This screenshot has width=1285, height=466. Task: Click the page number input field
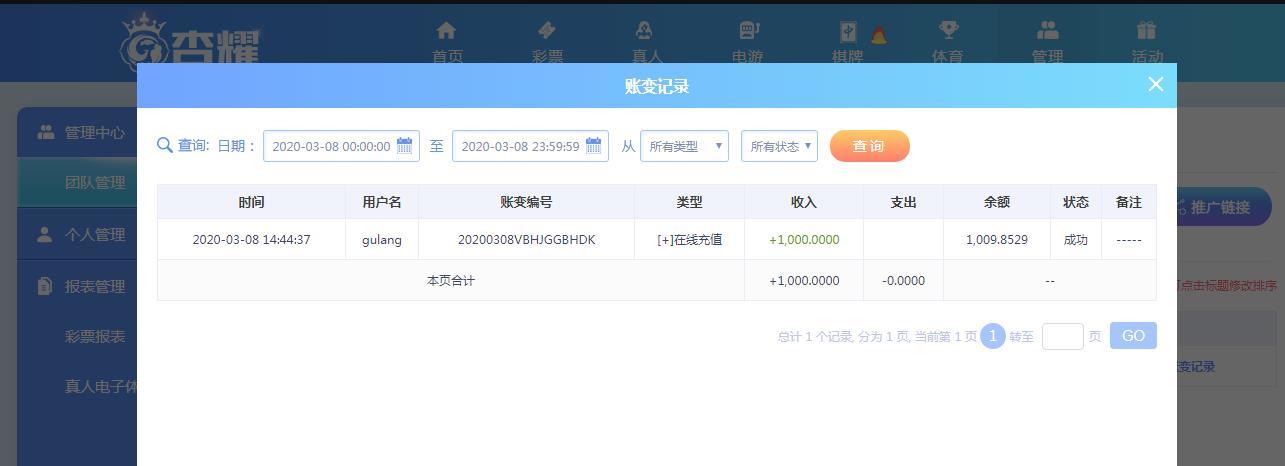coord(1062,336)
